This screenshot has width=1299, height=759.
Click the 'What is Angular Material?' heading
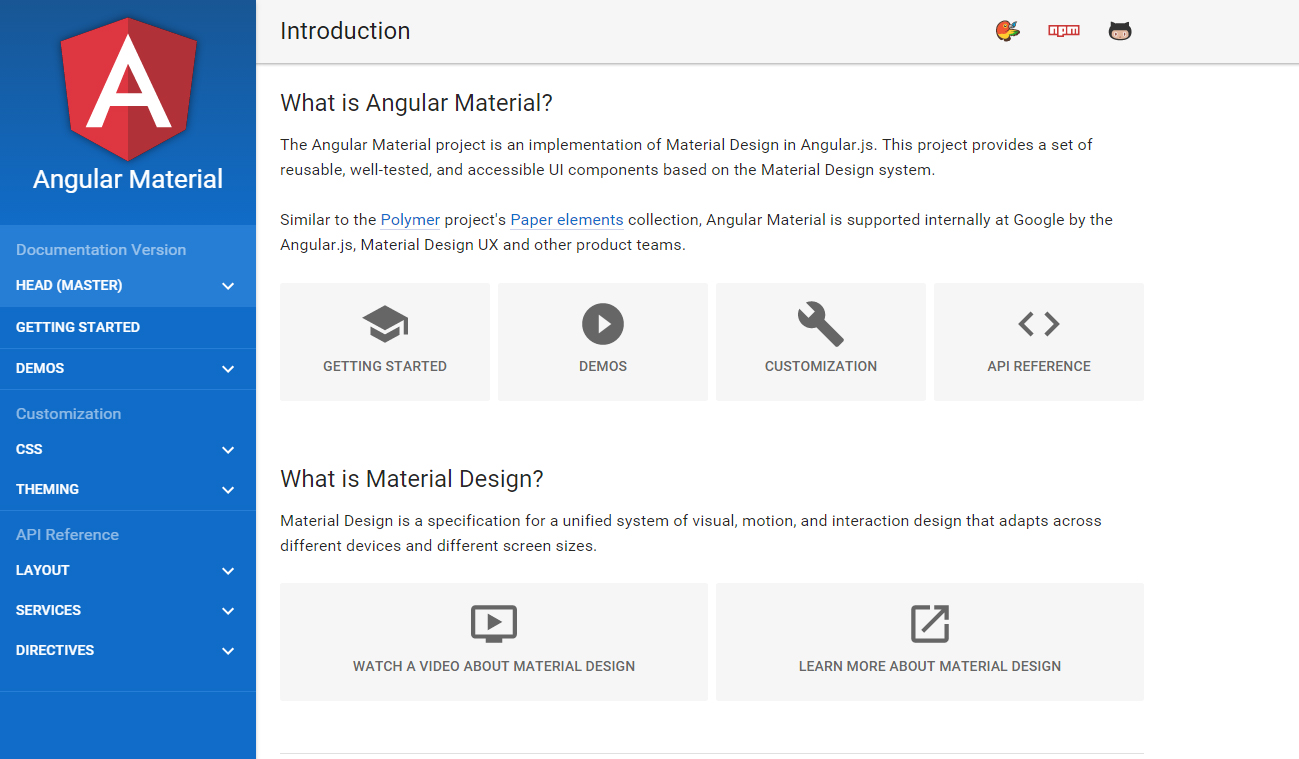coord(416,103)
